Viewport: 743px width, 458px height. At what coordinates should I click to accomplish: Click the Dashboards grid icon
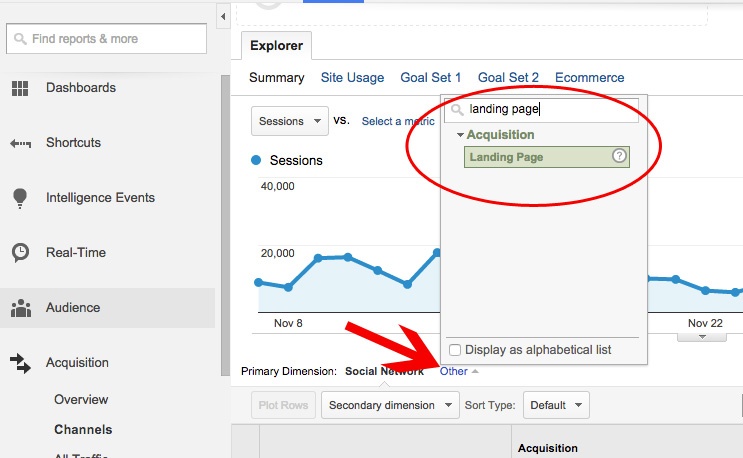(20, 88)
